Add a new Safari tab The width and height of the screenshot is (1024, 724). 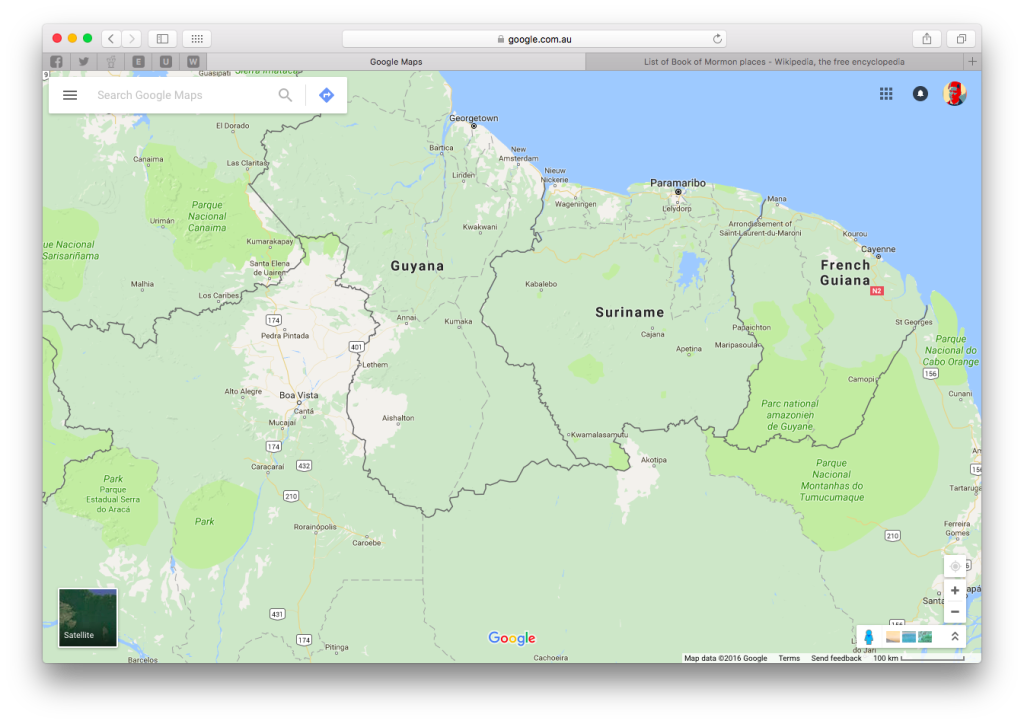tap(972, 62)
